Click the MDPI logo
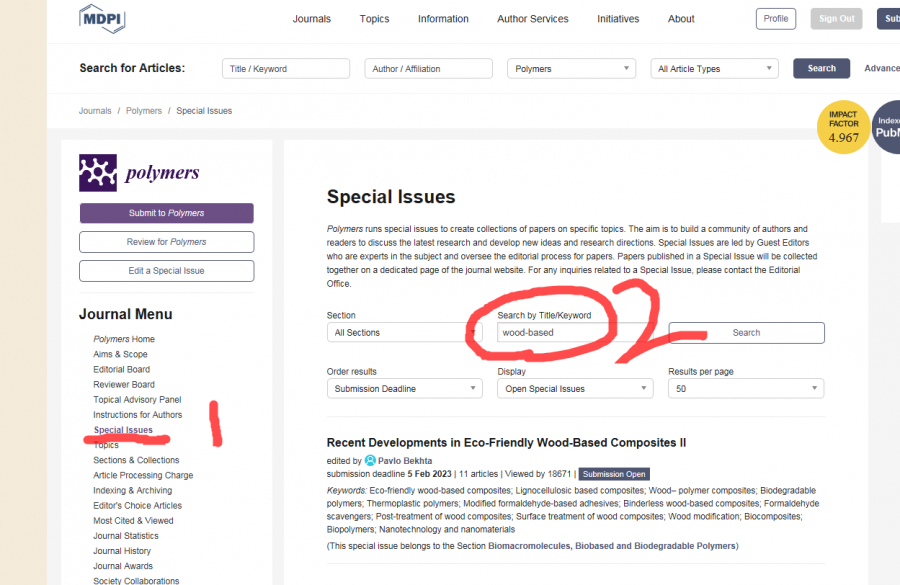 [x=102, y=18]
